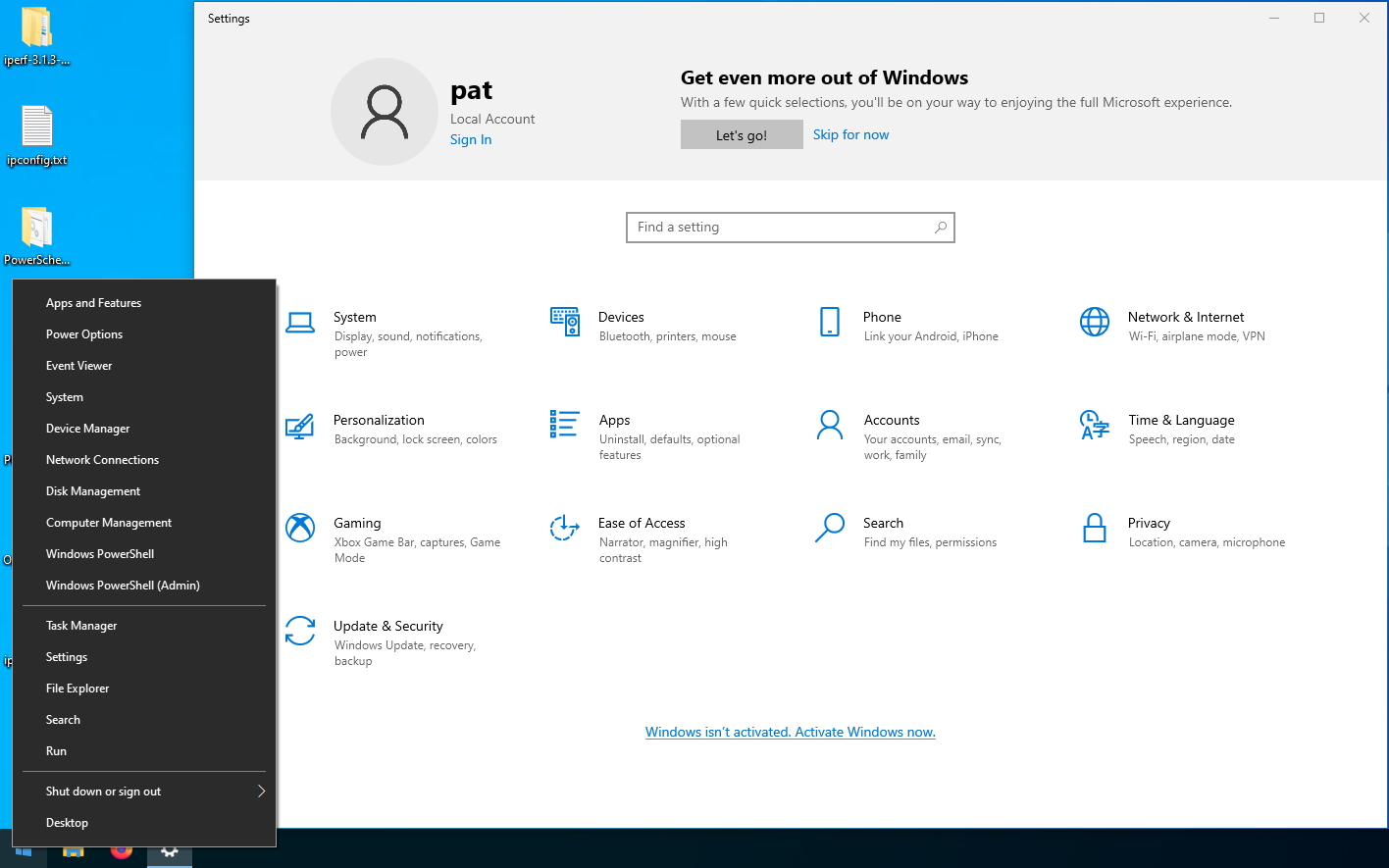Click the Accounts person icon
Viewport: 1389px width, 868px height.
pyautogui.click(x=830, y=425)
